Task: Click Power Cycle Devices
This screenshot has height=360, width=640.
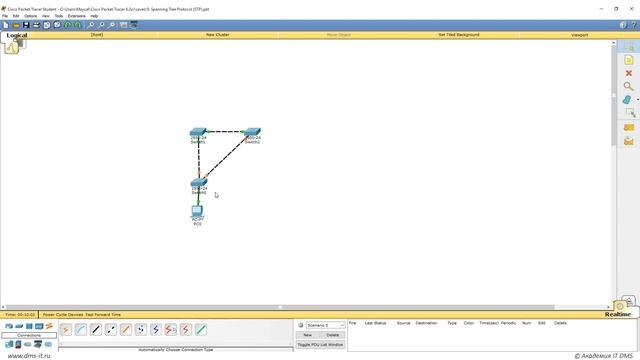Action: 63,315
